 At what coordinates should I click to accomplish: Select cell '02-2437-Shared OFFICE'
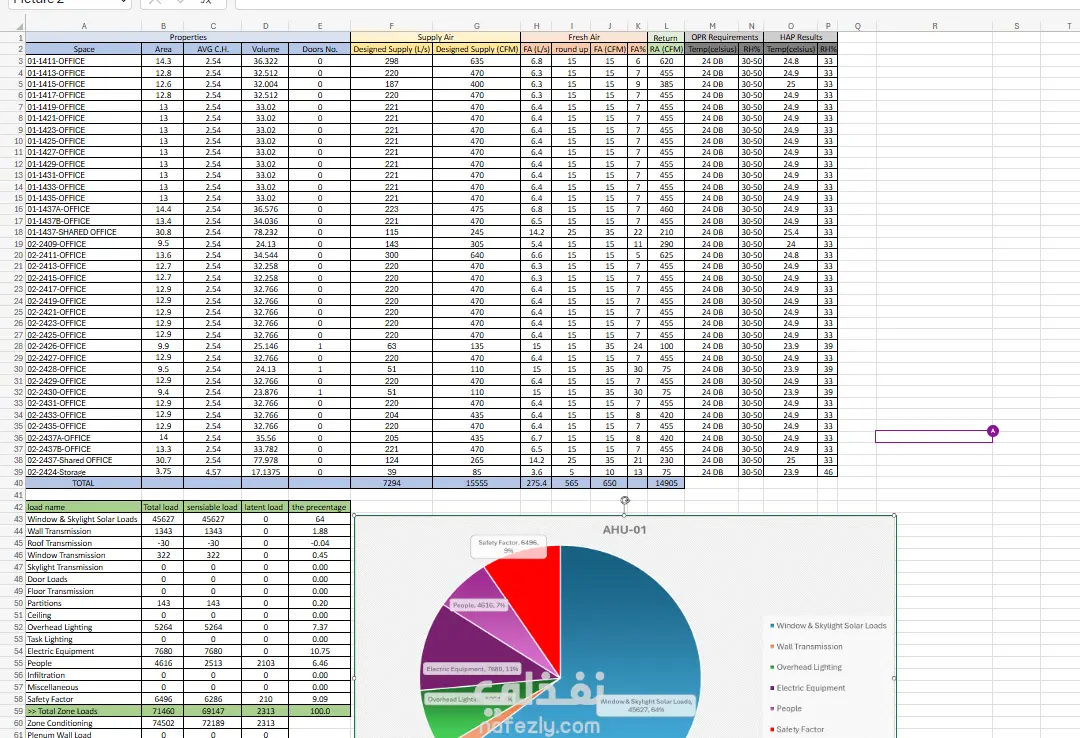point(84,460)
